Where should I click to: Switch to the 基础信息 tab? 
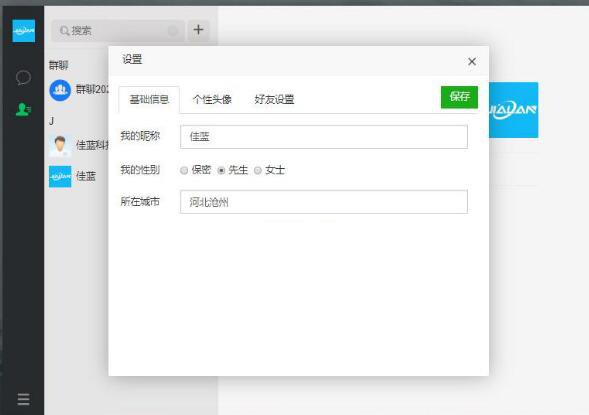point(149,100)
